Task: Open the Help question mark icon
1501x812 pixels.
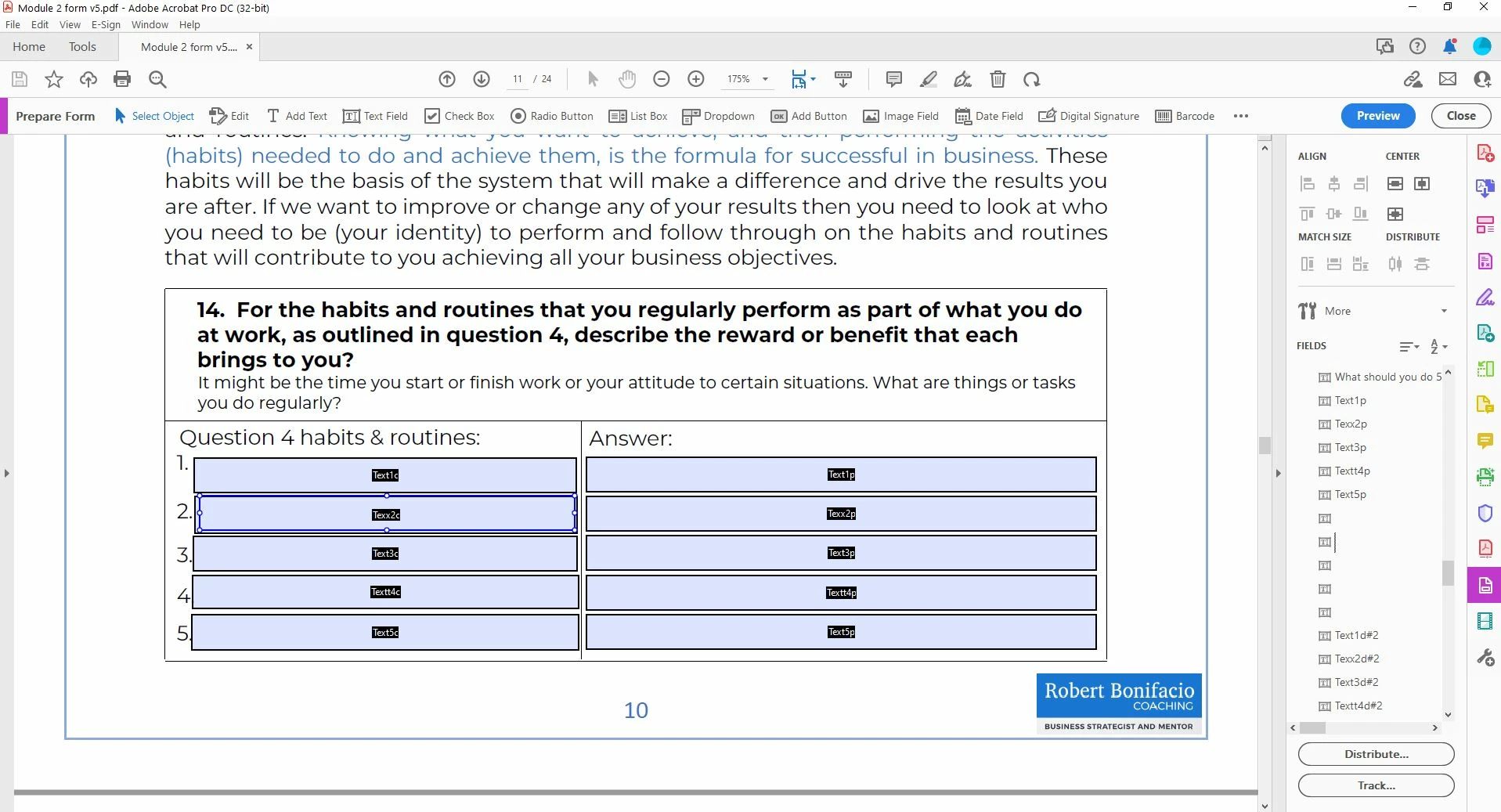Action: (x=1417, y=46)
